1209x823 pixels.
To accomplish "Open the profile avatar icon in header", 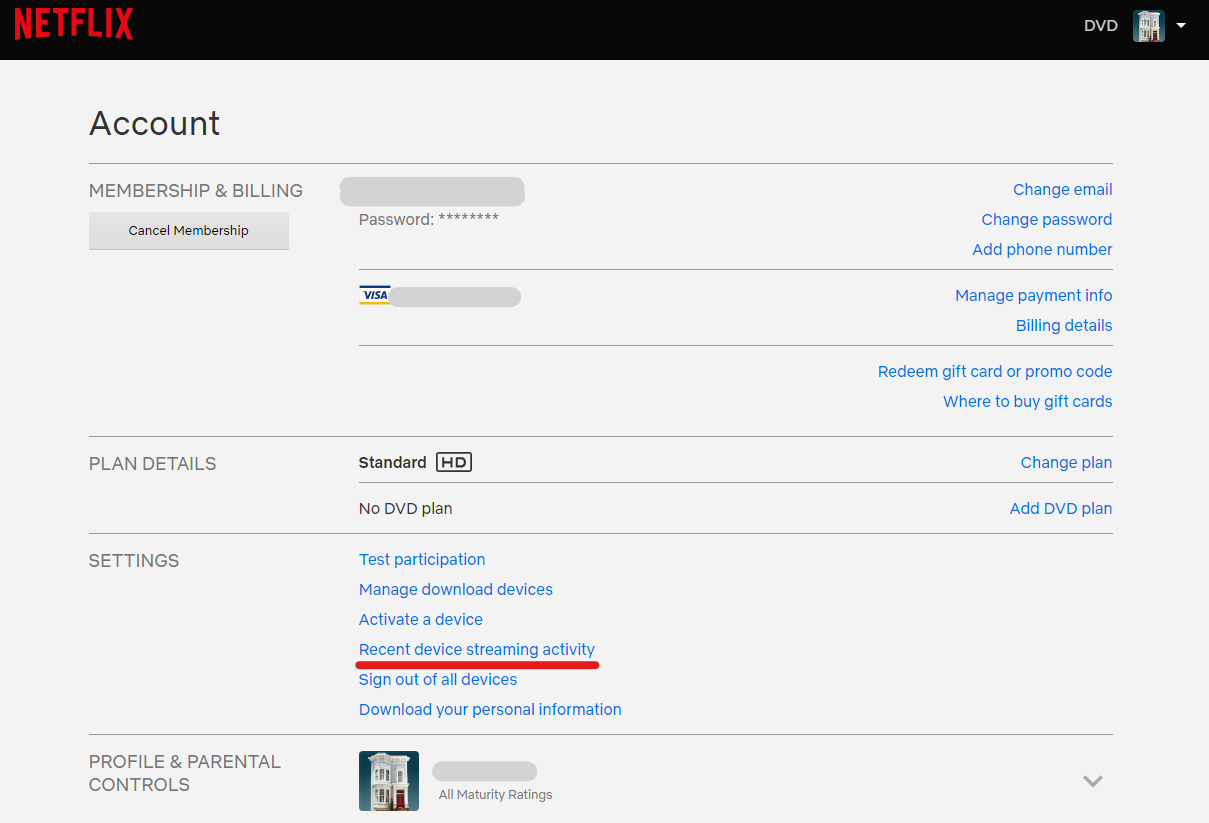I will point(1148,25).
